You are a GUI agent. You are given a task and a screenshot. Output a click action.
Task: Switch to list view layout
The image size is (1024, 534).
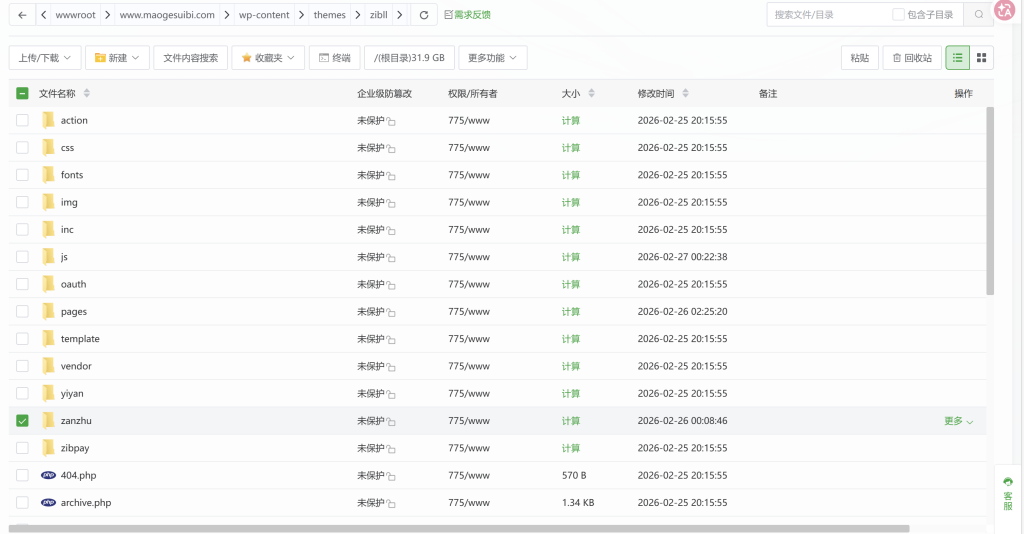[957, 57]
